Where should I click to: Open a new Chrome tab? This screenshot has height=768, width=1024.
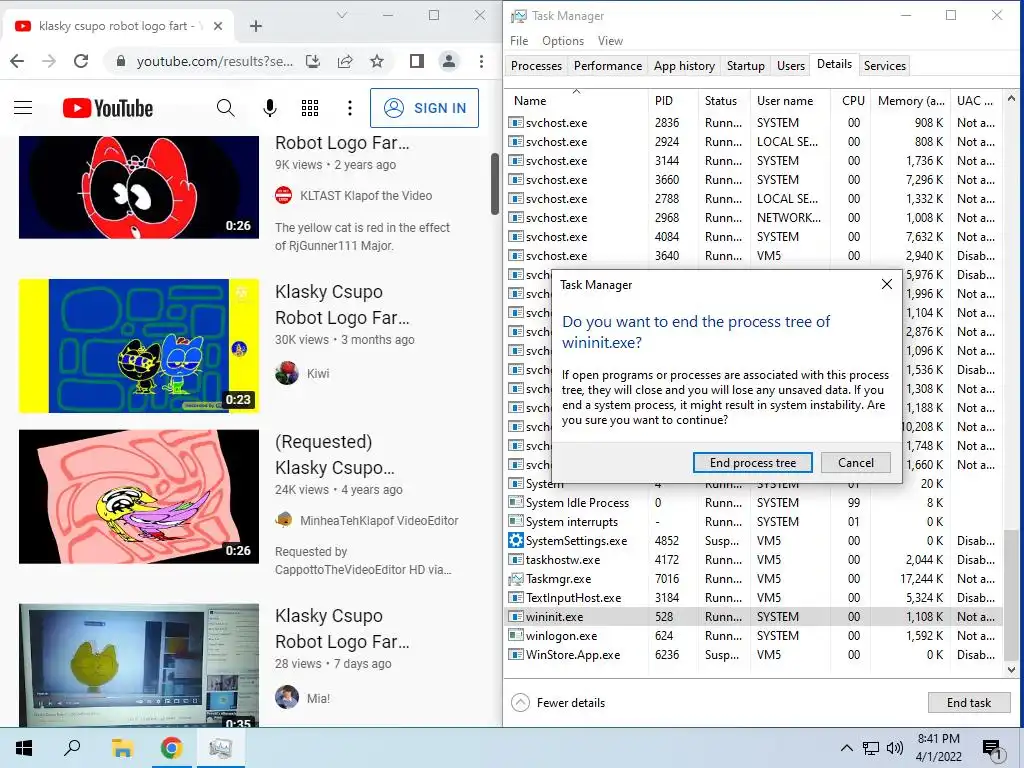coord(256,26)
